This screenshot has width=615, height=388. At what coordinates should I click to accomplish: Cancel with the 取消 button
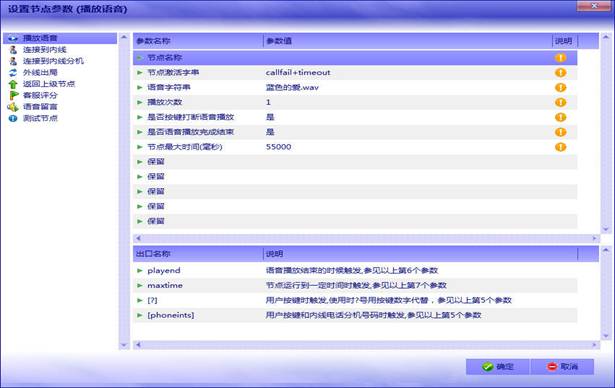click(562, 367)
